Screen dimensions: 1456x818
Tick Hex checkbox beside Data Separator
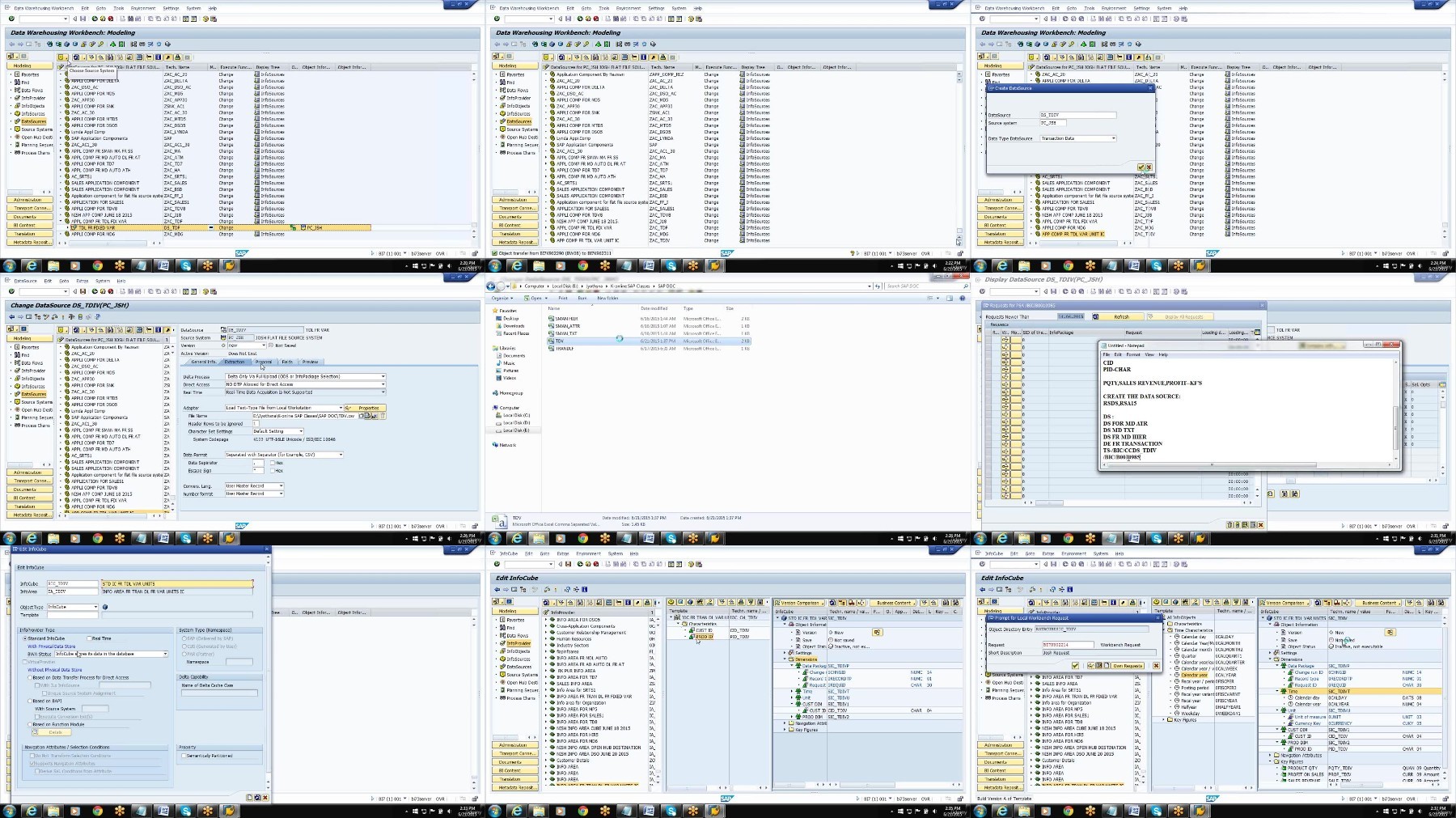click(x=273, y=463)
